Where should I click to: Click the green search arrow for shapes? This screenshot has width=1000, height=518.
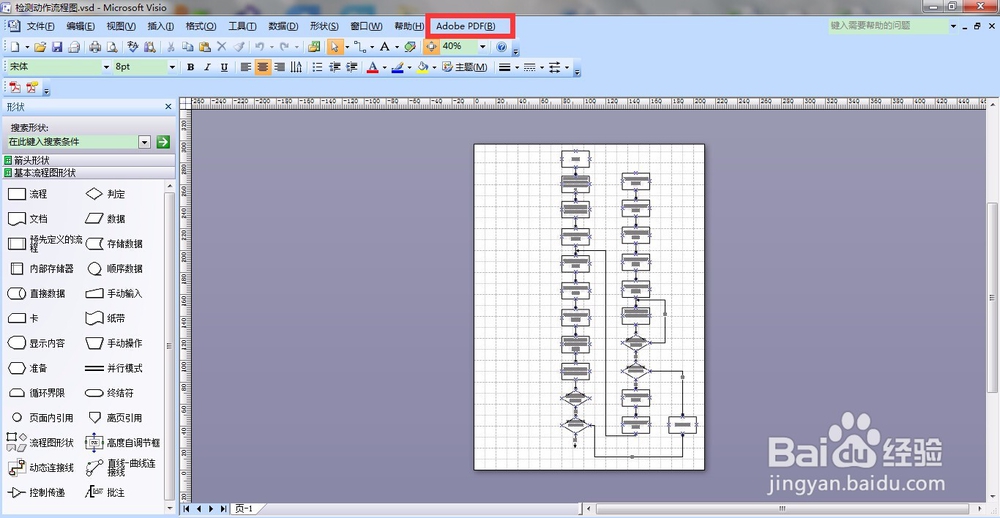coord(163,142)
